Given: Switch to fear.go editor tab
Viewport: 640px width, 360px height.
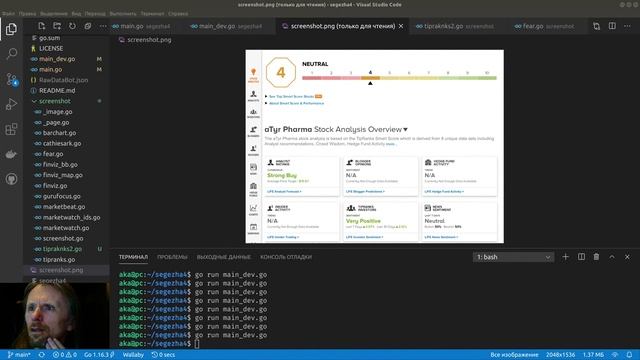Looking at the screenshot, I should click(544, 26).
